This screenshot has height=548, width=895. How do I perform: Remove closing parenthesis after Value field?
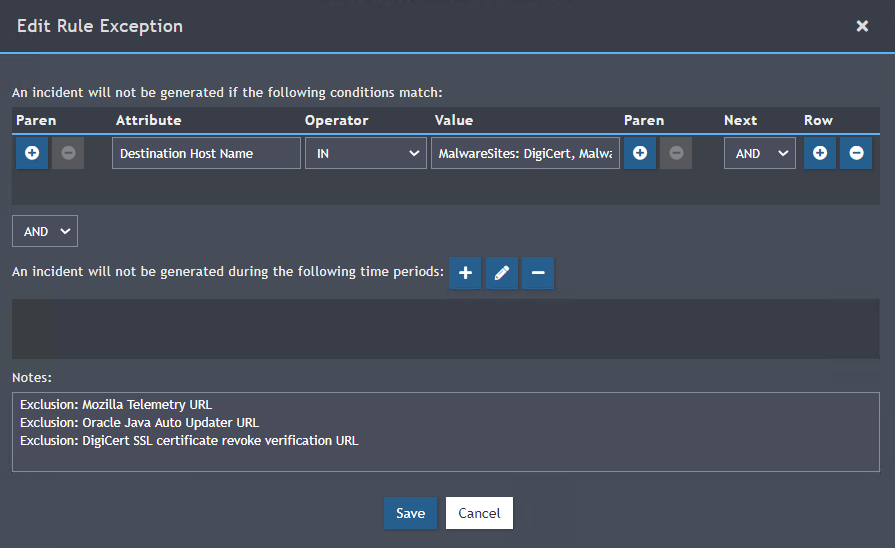[x=676, y=153]
